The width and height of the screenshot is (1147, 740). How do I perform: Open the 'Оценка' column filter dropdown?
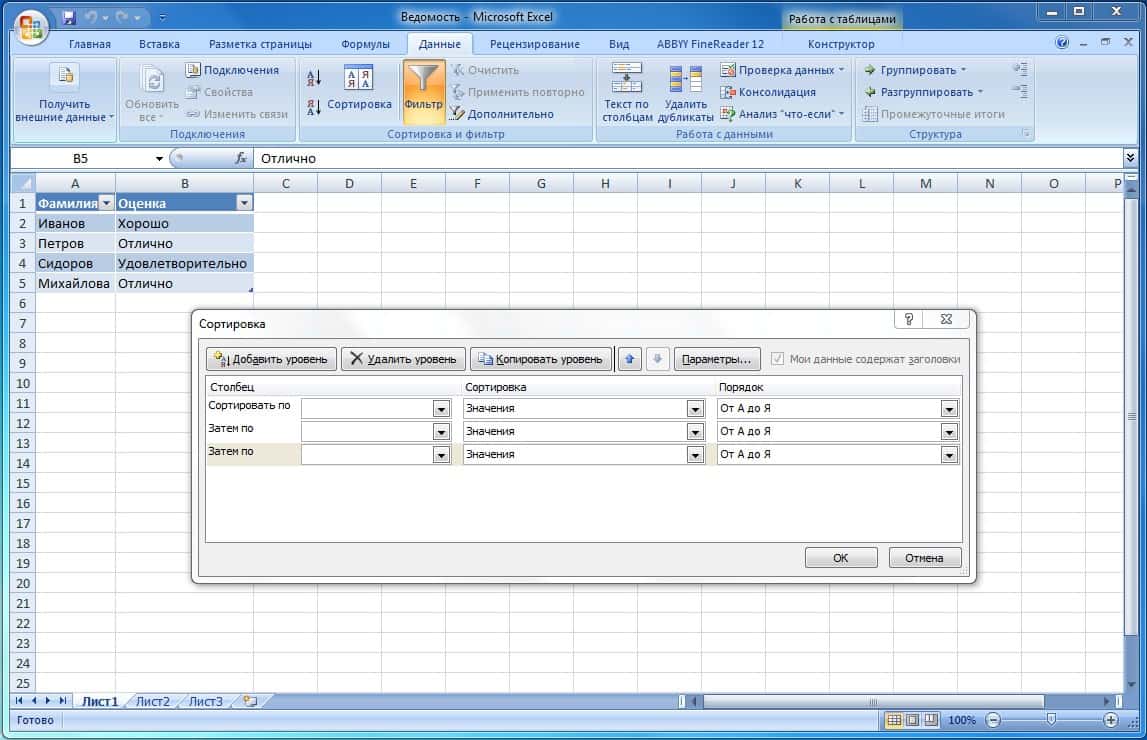243,203
